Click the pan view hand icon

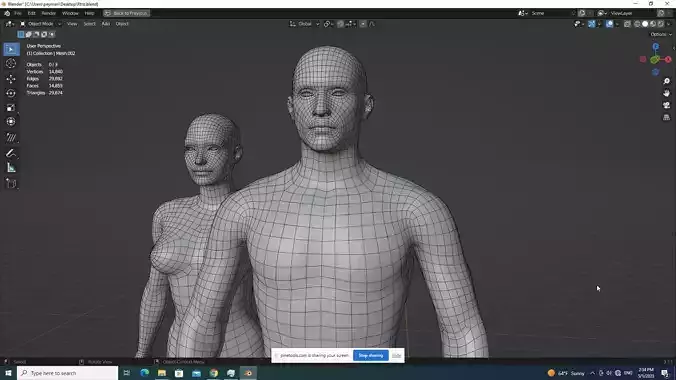coord(667,93)
